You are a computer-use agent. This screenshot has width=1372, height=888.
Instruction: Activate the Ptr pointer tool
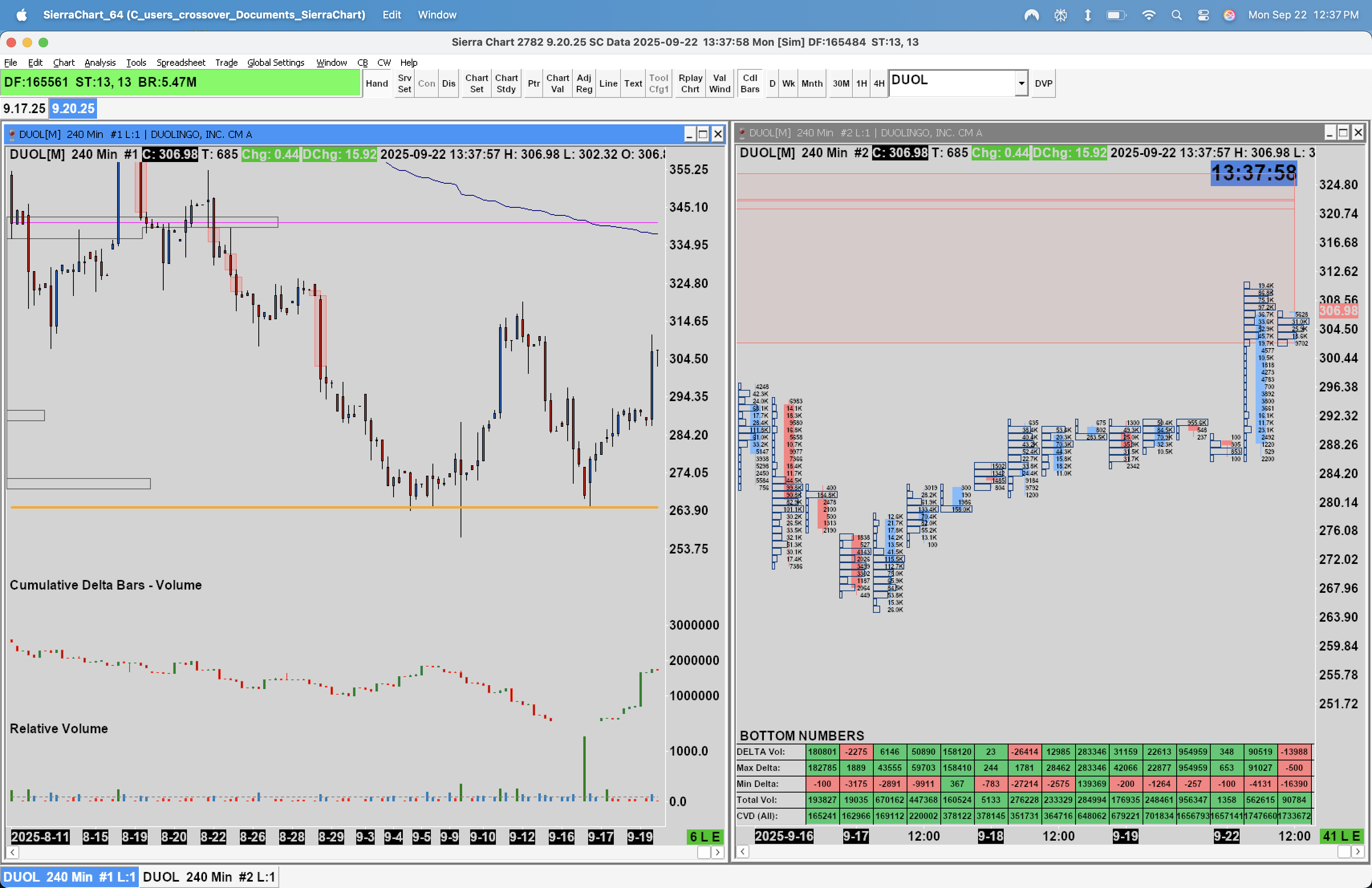point(534,83)
